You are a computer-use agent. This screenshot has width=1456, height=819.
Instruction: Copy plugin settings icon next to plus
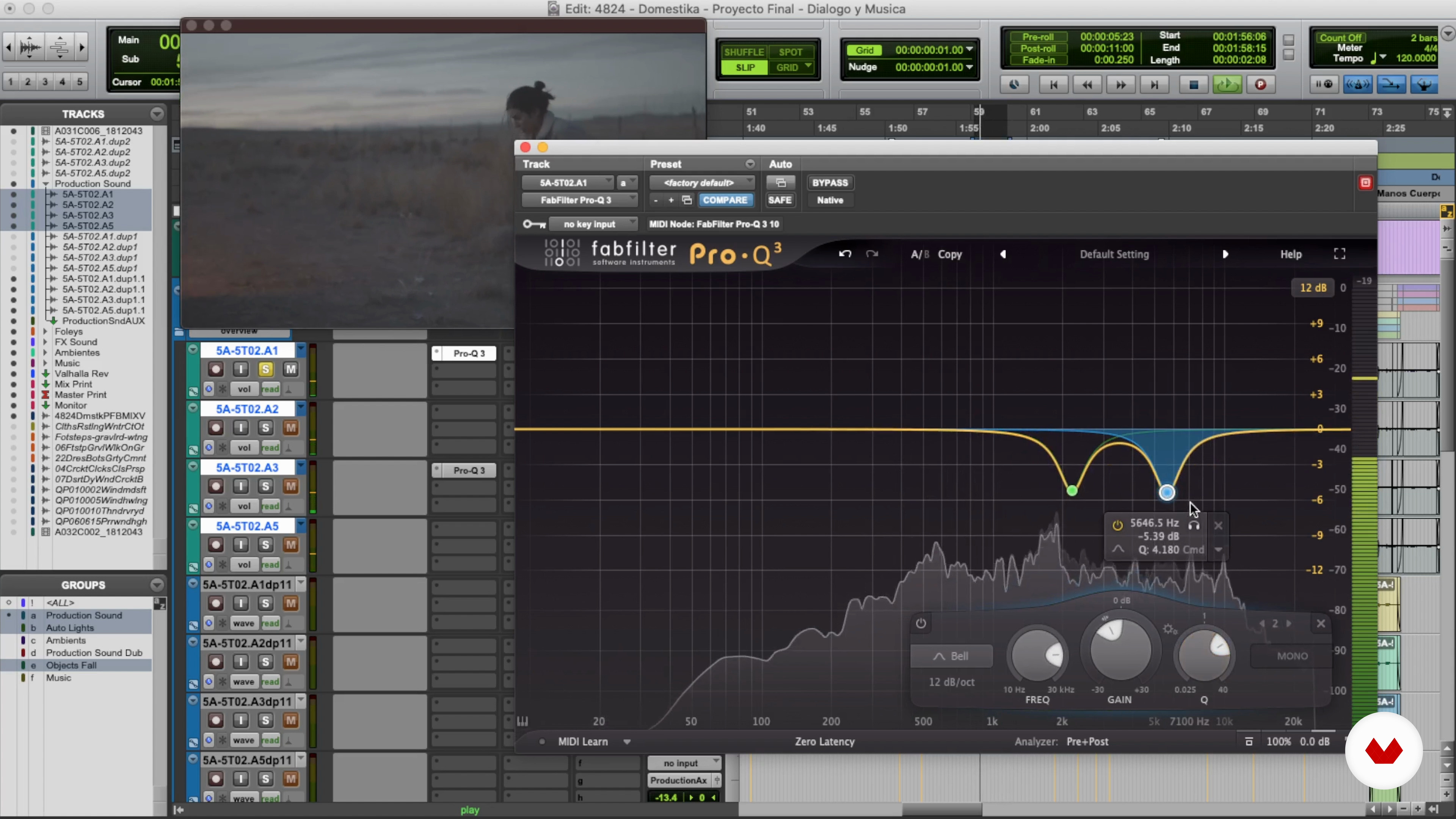(687, 200)
